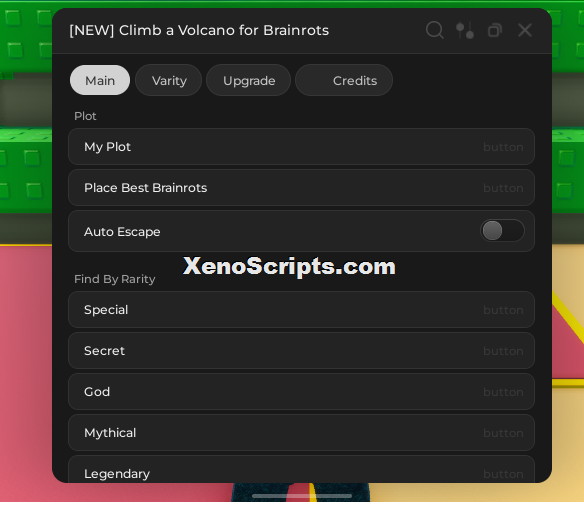Switch to the Varity tab

(x=169, y=80)
